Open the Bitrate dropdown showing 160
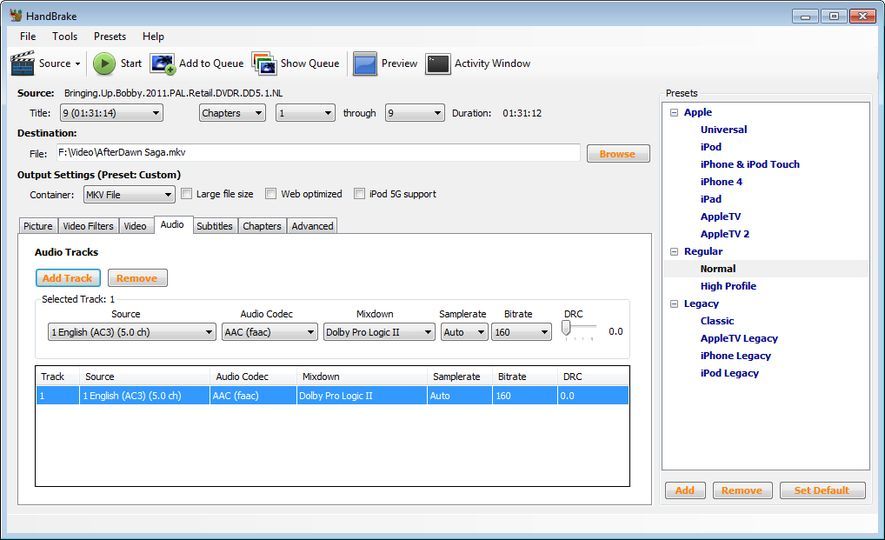The width and height of the screenshot is (885, 540). (x=521, y=332)
